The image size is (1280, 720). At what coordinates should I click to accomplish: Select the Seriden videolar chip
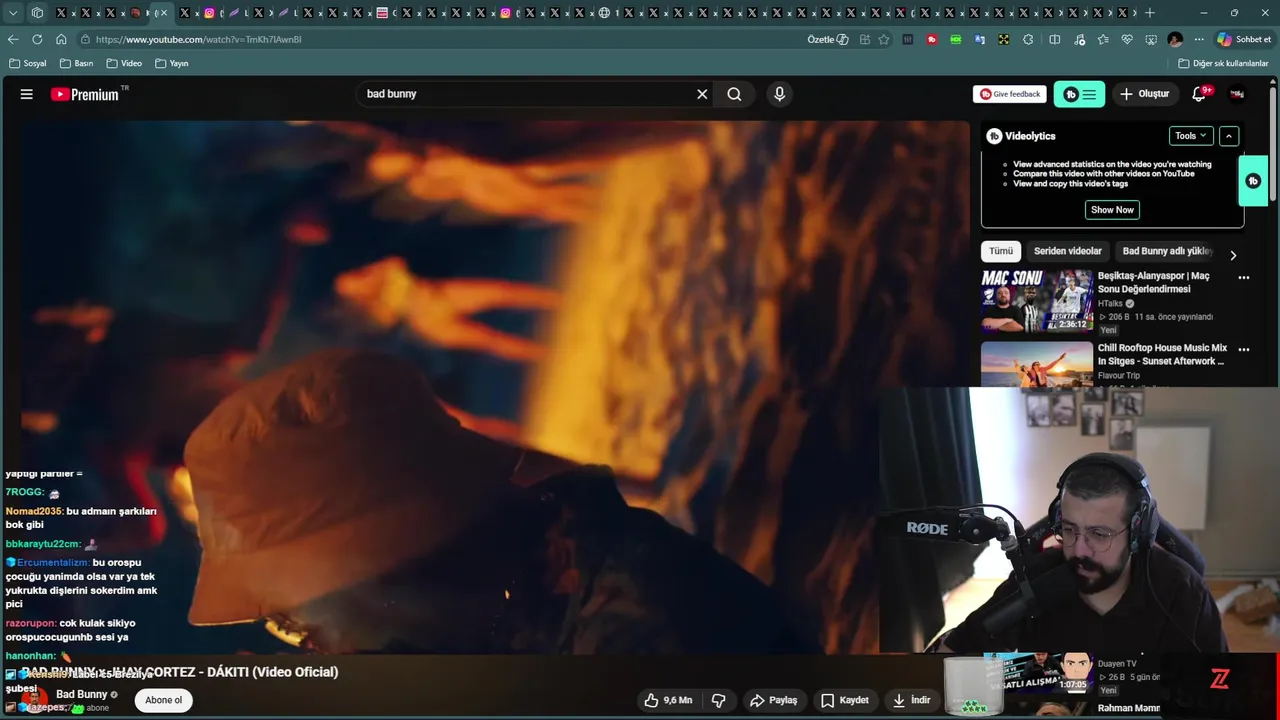(1067, 251)
